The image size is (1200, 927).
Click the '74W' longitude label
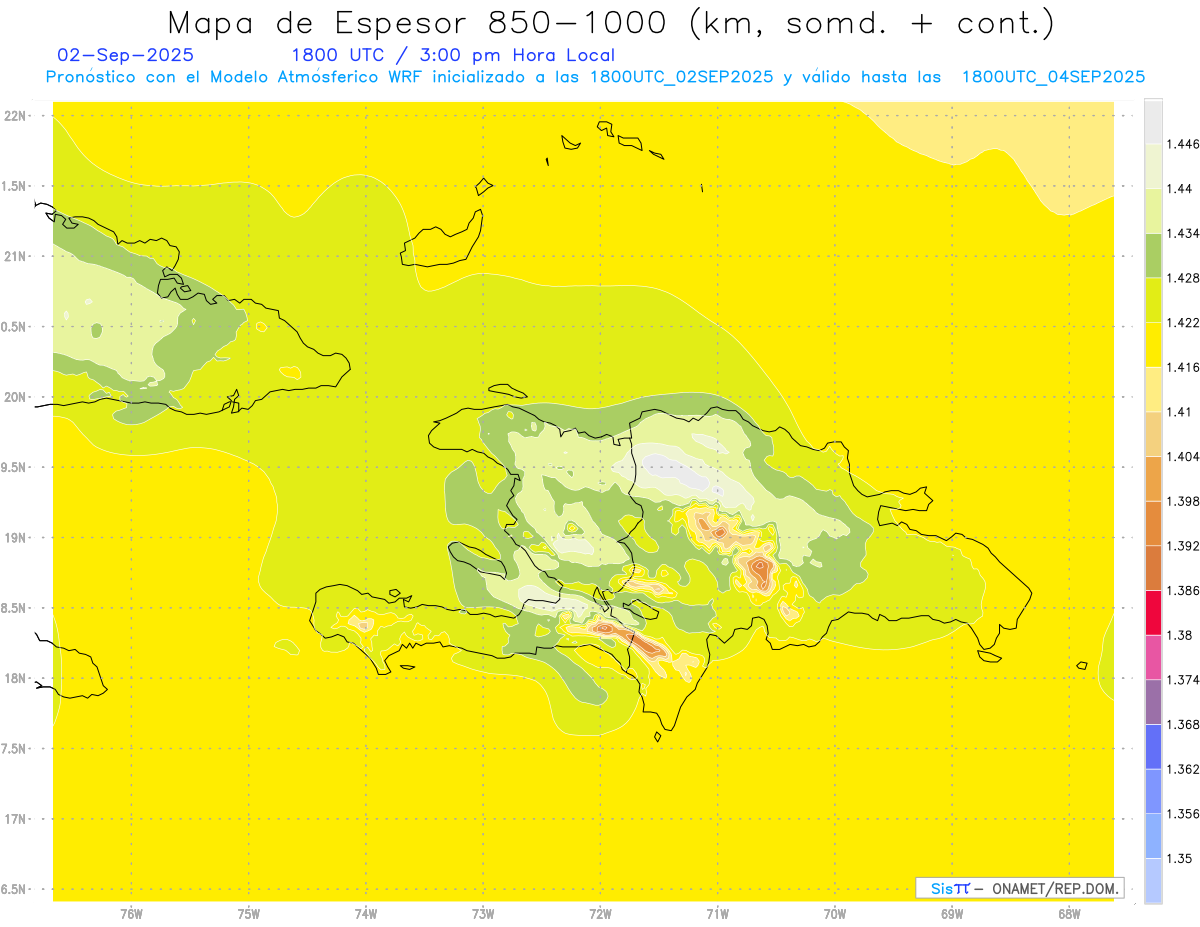pyautogui.click(x=366, y=914)
